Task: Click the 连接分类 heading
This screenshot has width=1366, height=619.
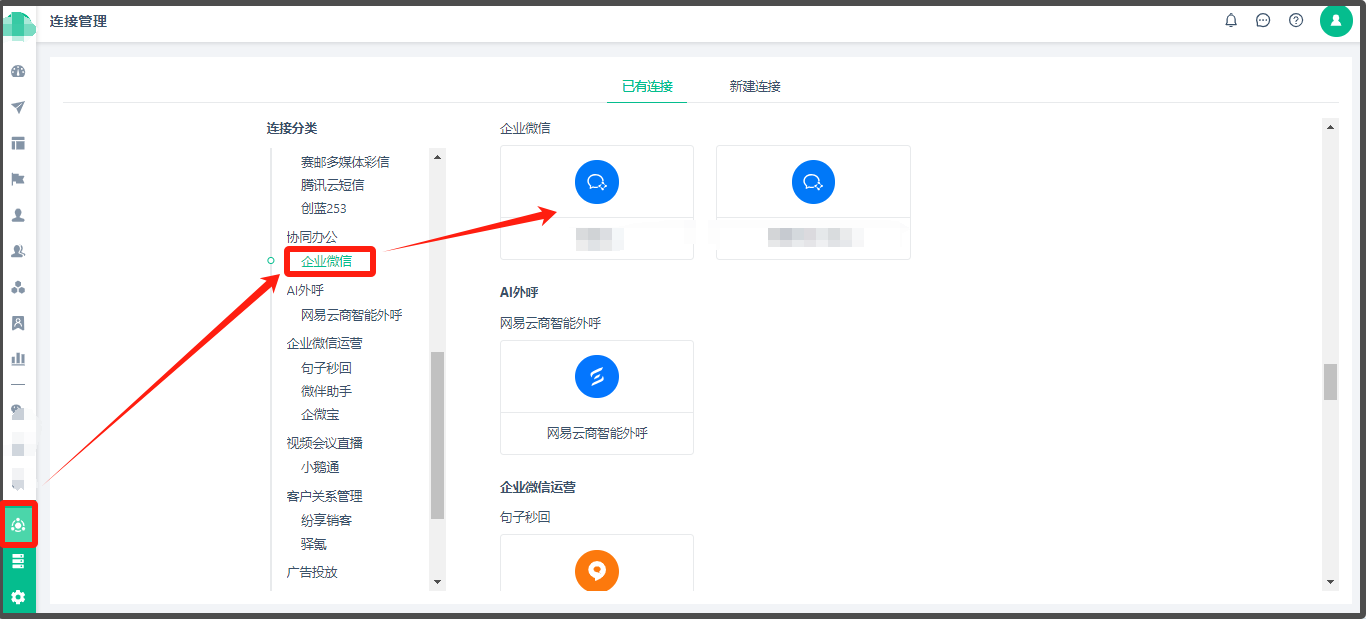Action: coord(292,128)
